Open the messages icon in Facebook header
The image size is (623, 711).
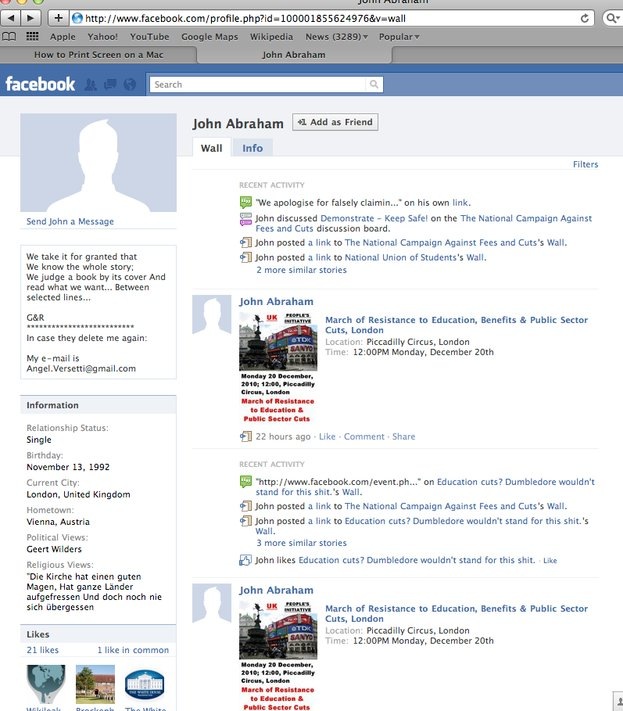[x=110, y=85]
